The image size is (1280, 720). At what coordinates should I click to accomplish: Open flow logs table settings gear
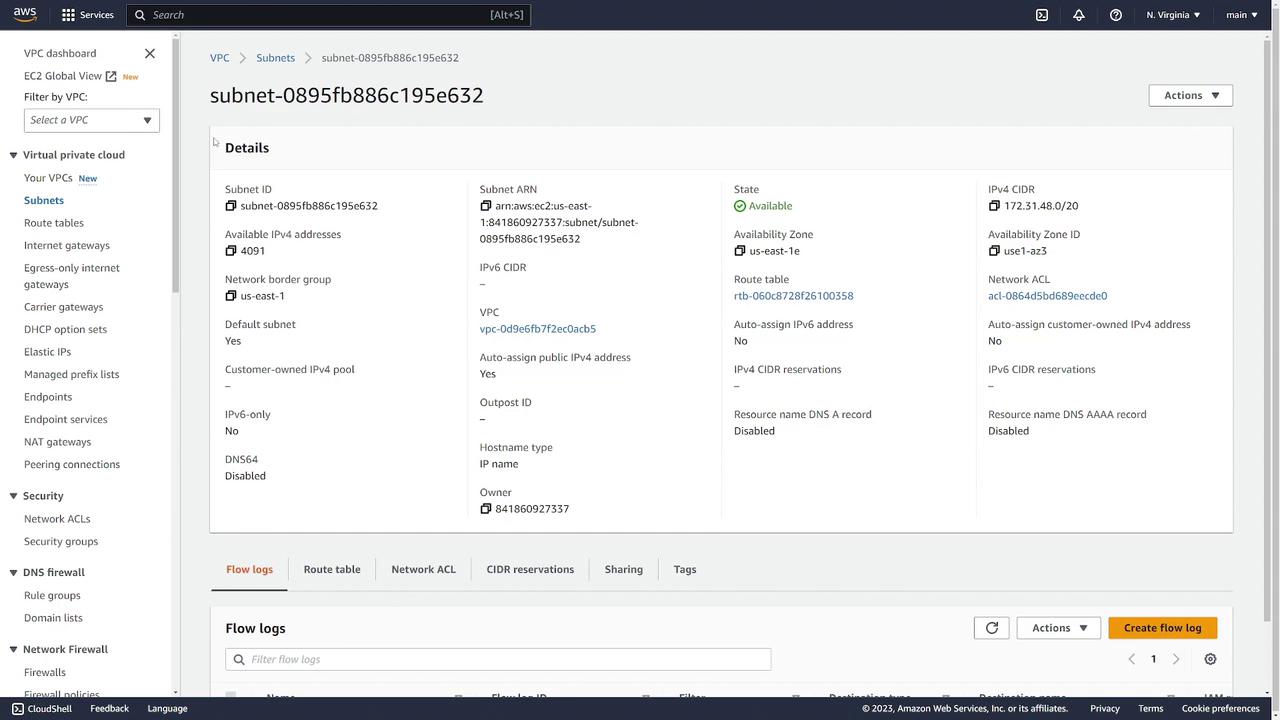1210,659
